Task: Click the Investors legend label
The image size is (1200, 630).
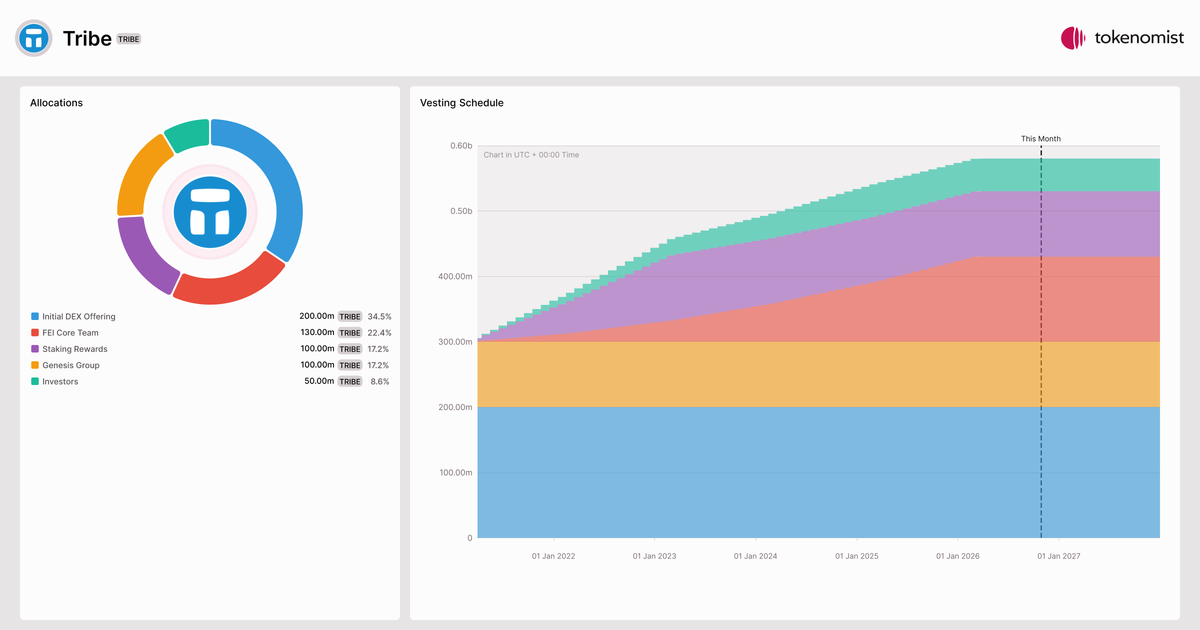Action: [60, 381]
